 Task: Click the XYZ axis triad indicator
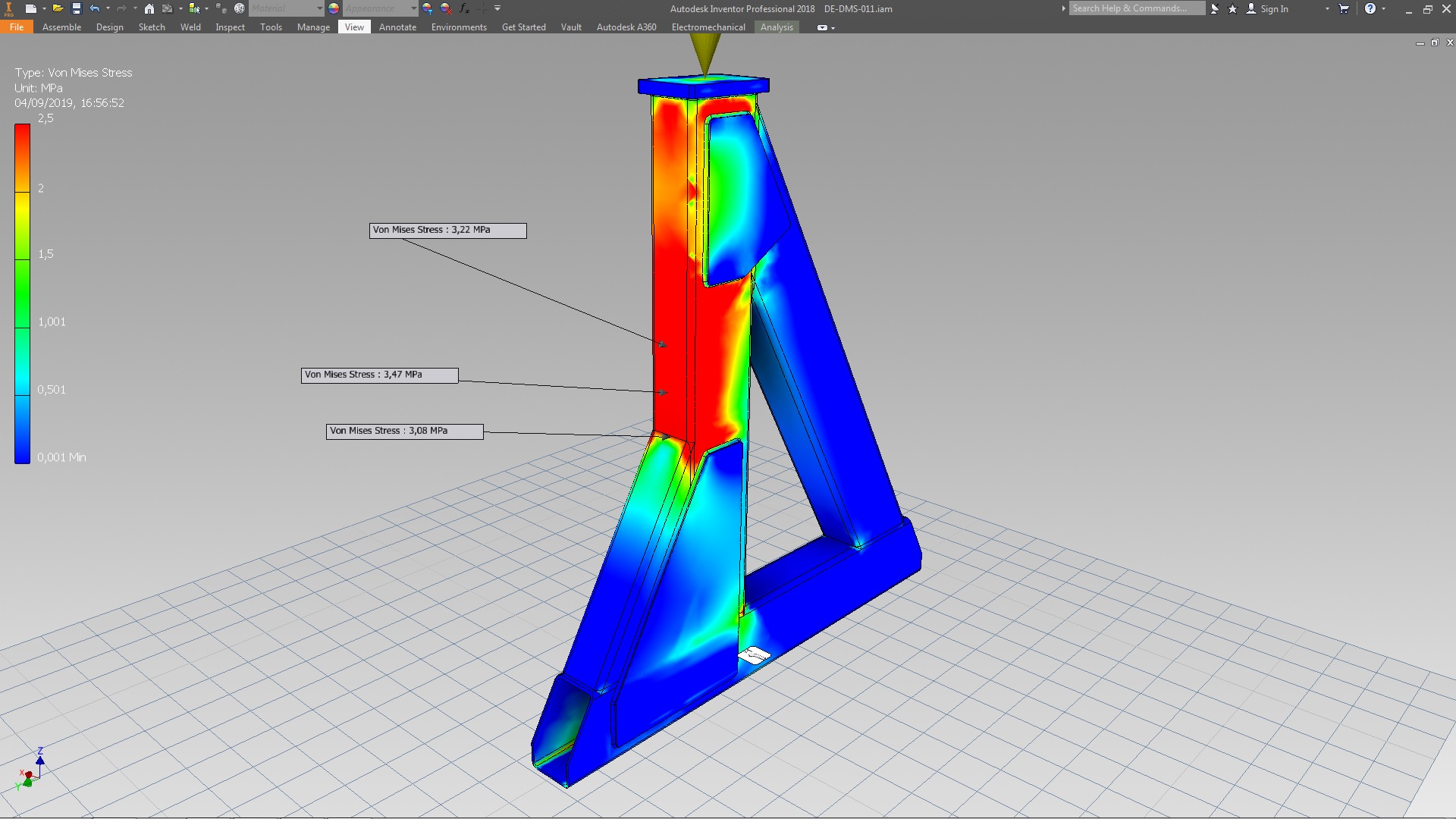pos(31,767)
